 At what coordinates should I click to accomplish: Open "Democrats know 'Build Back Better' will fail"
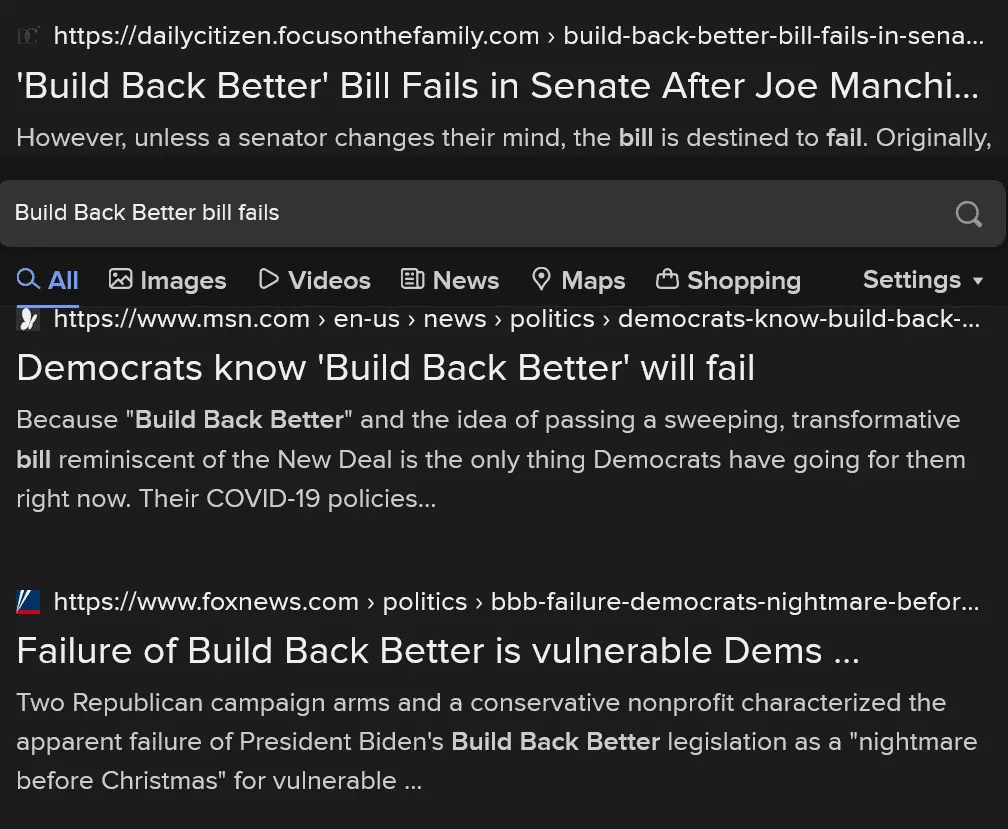385,368
